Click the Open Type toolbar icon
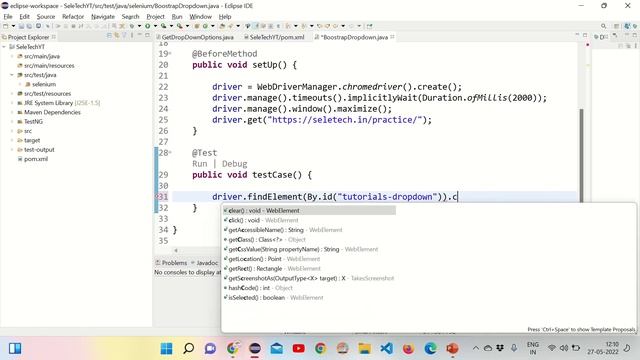Screen dimensions: 640x360 [x=222, y=26]
